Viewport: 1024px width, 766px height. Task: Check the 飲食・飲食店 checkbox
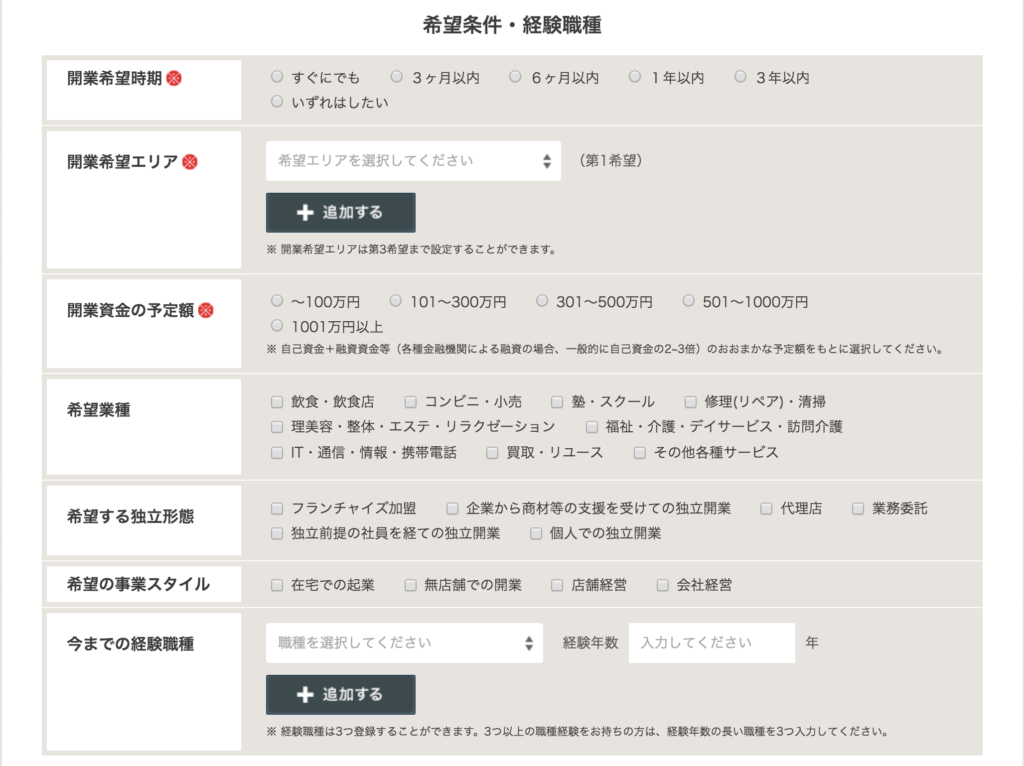pos(277,402)
